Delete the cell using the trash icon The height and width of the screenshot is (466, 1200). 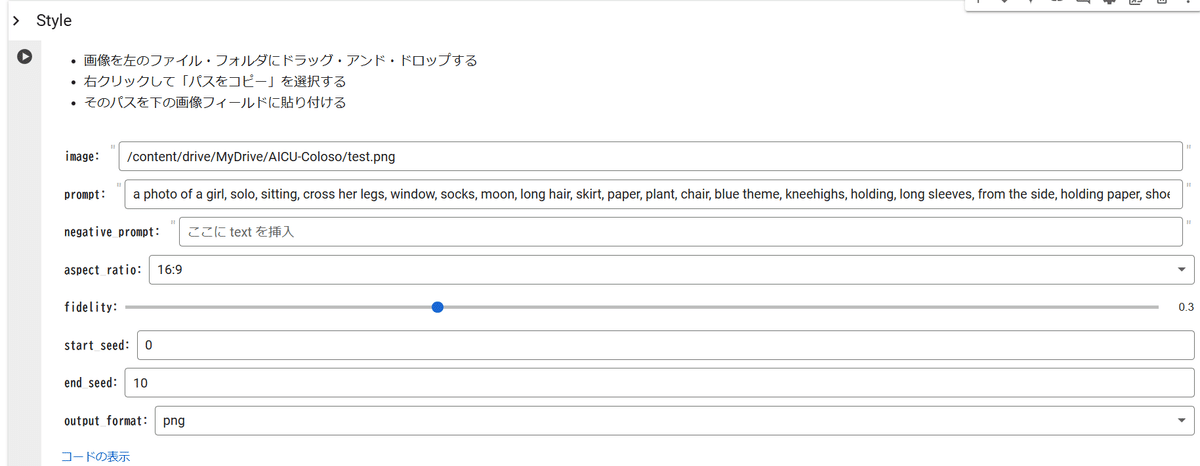[1161, 3]
